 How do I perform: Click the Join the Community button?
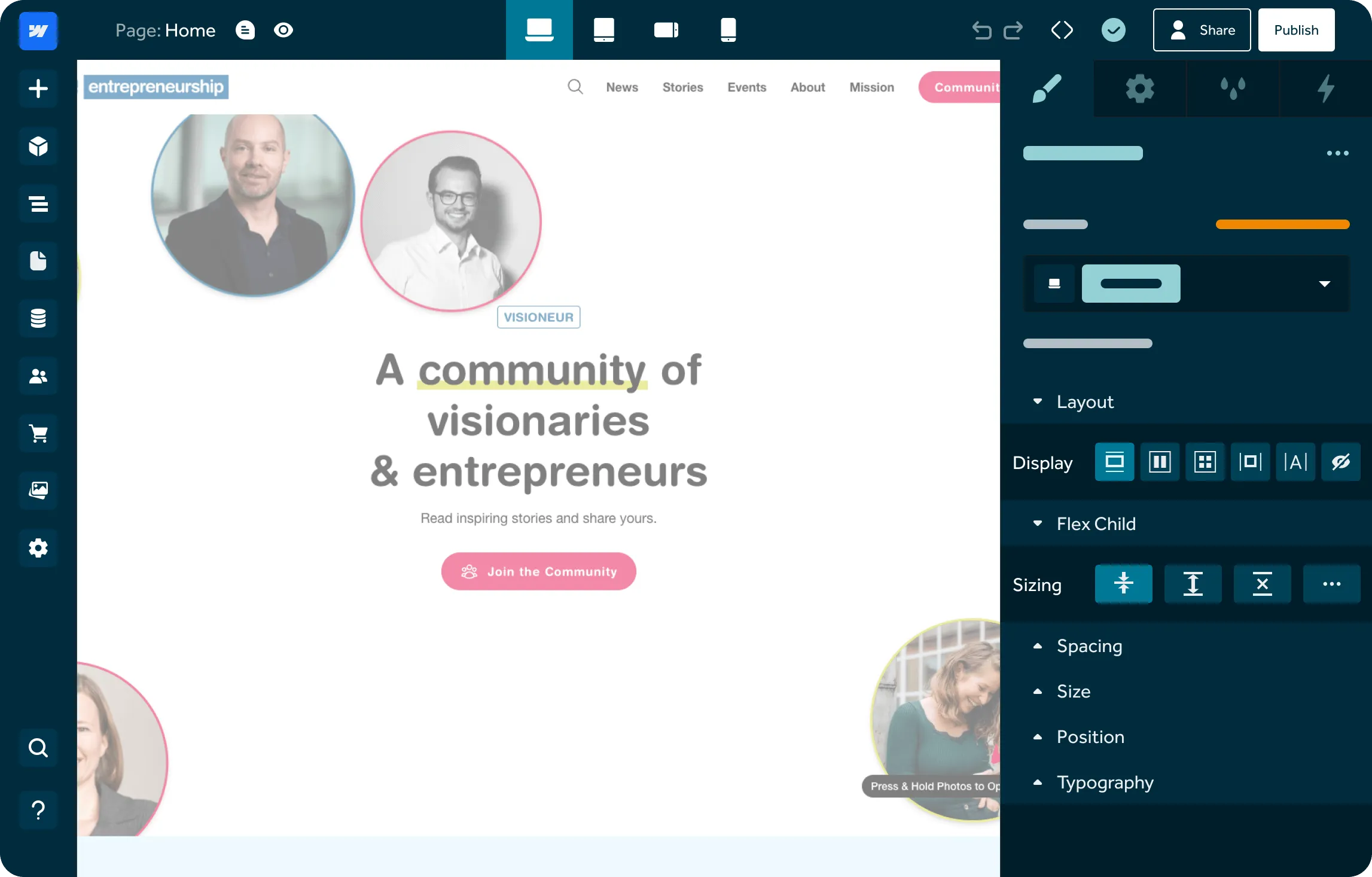pyautogui.click(x=538, y=571)
